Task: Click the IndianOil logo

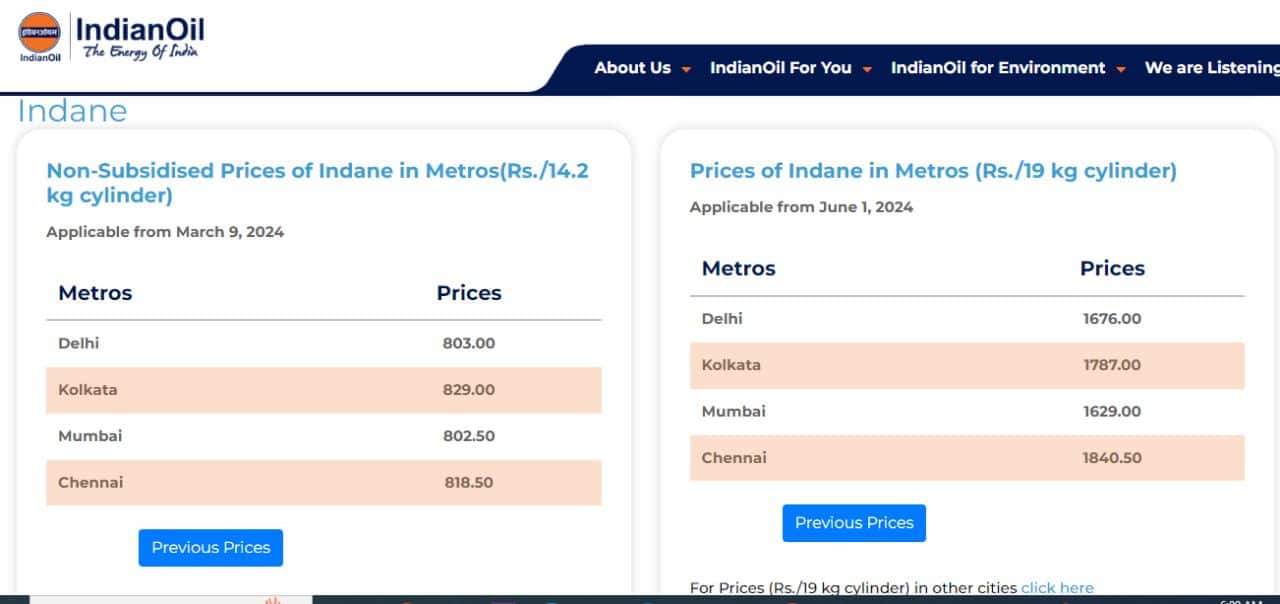Action: 110,38
